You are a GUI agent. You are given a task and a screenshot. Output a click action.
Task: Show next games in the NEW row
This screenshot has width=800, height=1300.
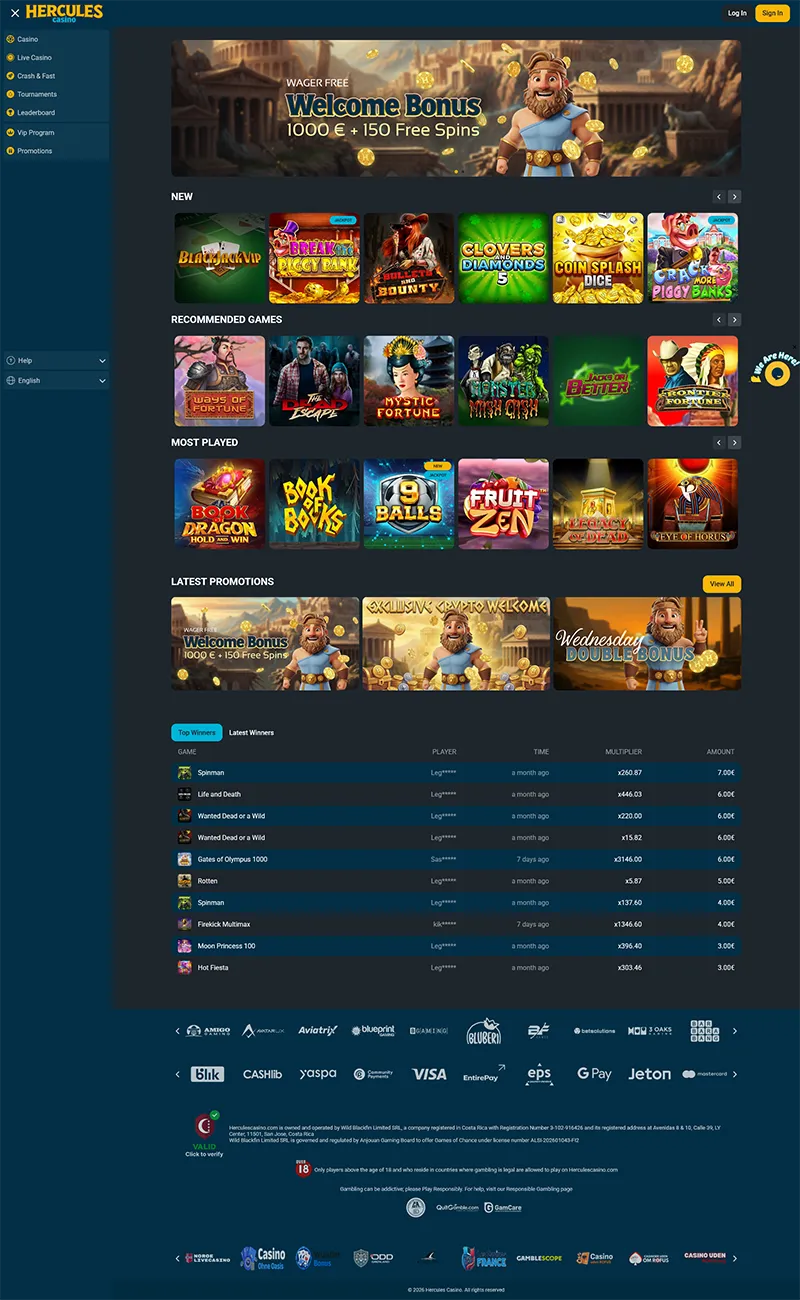pos(735,197)
